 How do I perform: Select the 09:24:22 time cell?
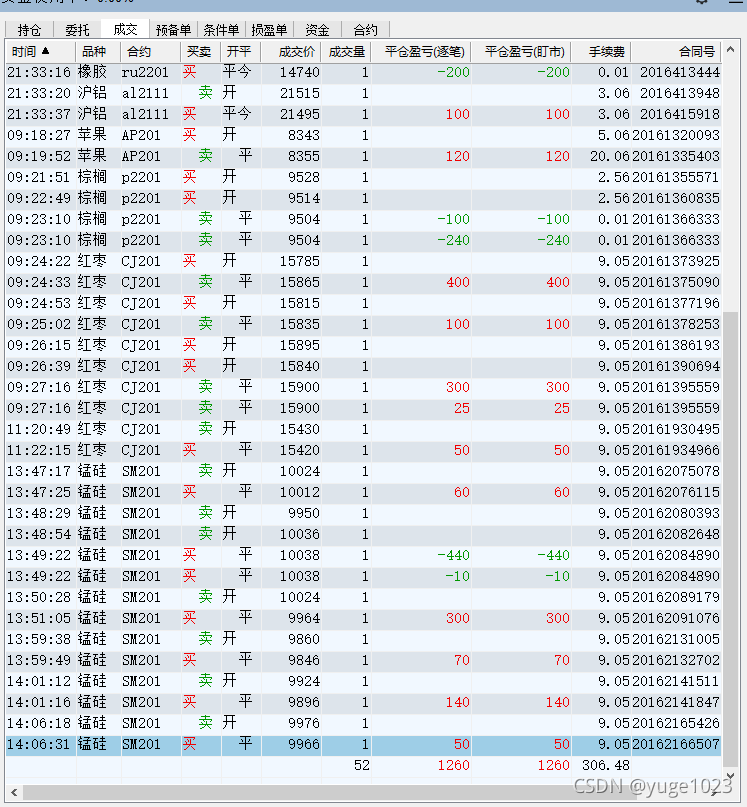pos(39,261)
